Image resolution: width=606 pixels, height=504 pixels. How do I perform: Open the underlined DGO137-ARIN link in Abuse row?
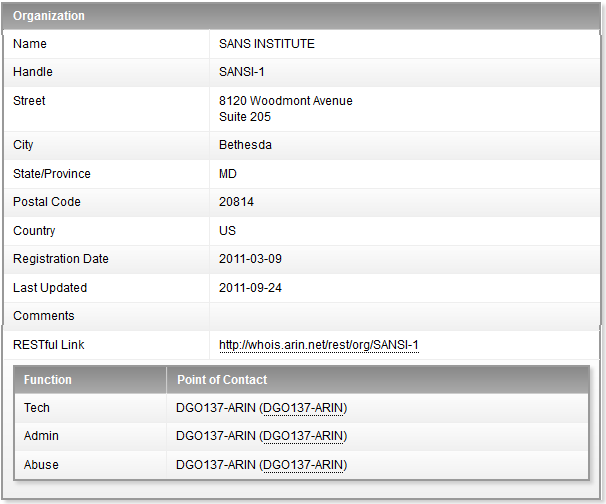303,465
